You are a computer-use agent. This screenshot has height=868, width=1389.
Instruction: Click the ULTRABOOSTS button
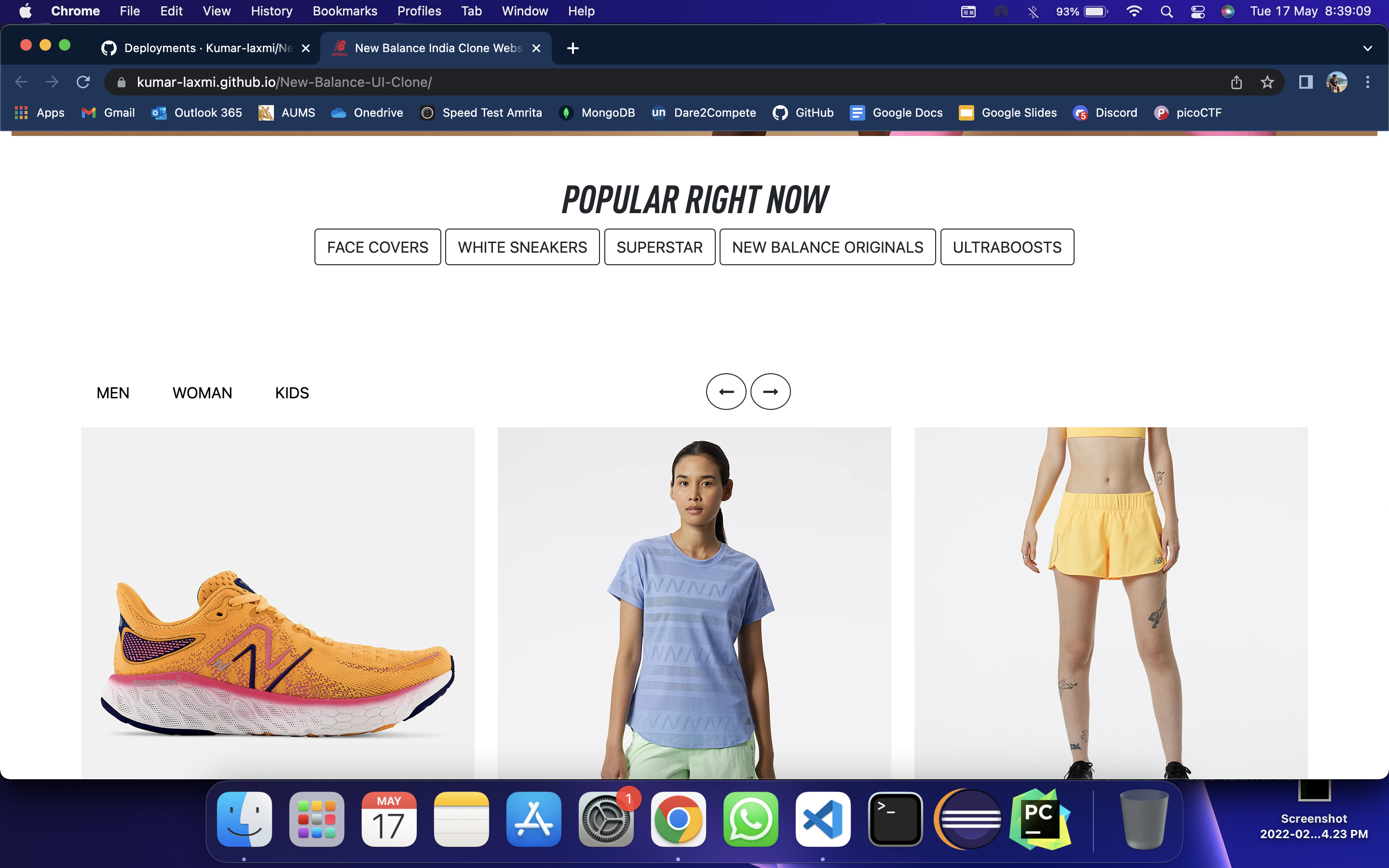point(1007,247)
